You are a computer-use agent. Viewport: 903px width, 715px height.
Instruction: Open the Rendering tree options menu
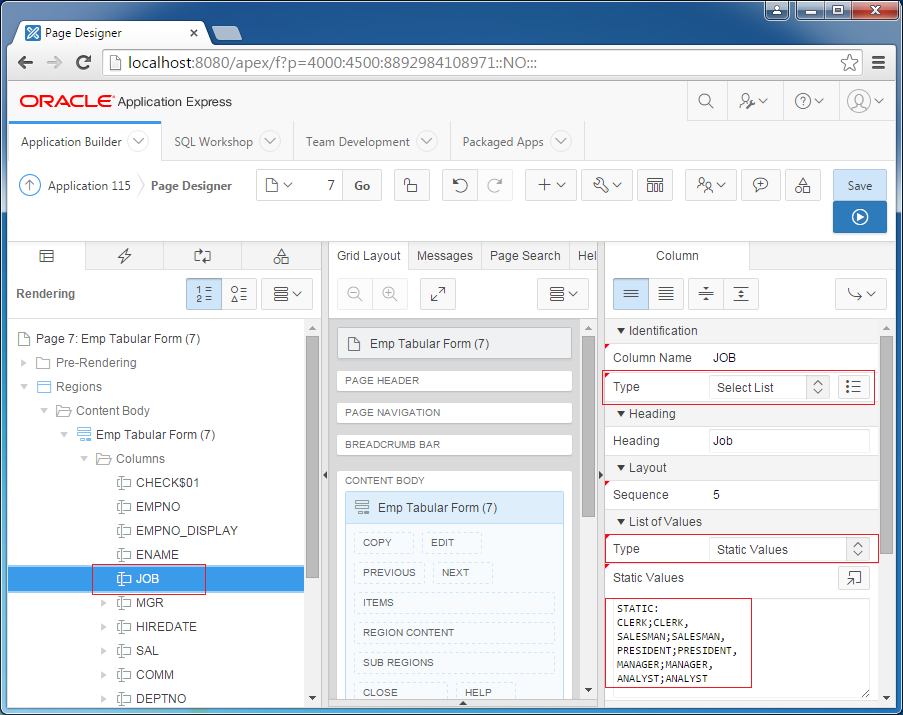click(287, 294)
